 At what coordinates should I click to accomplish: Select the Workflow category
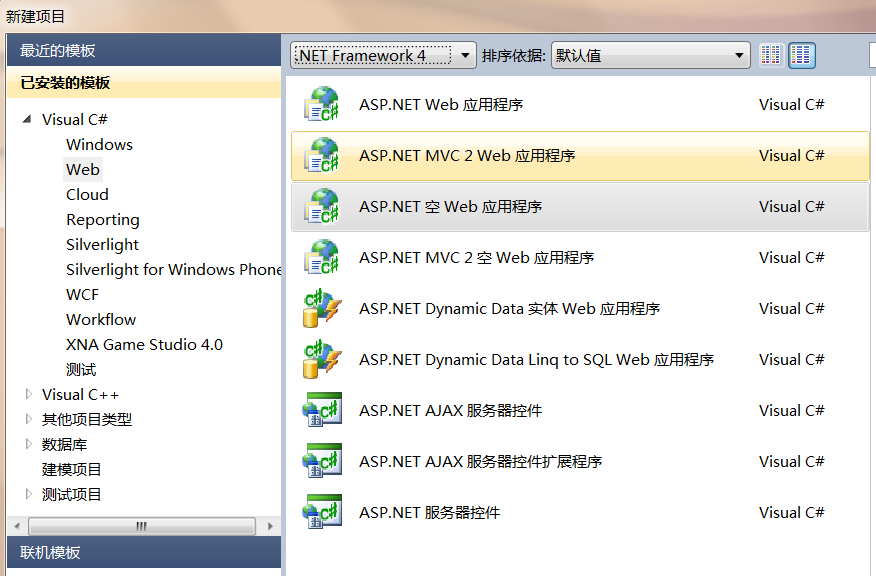click(101, 320)
